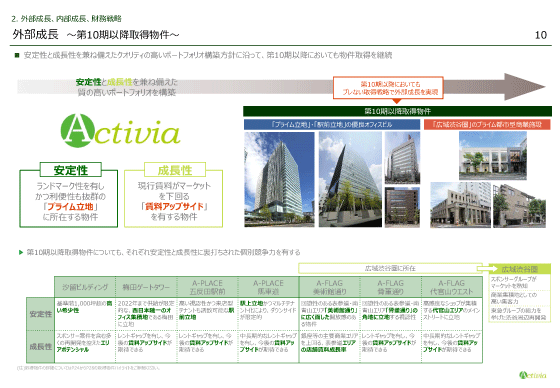Click the dark green 第10期以降取得物件 banner
Image resolution: width=560 pixels, height=388 pixels.
[397, 111]
